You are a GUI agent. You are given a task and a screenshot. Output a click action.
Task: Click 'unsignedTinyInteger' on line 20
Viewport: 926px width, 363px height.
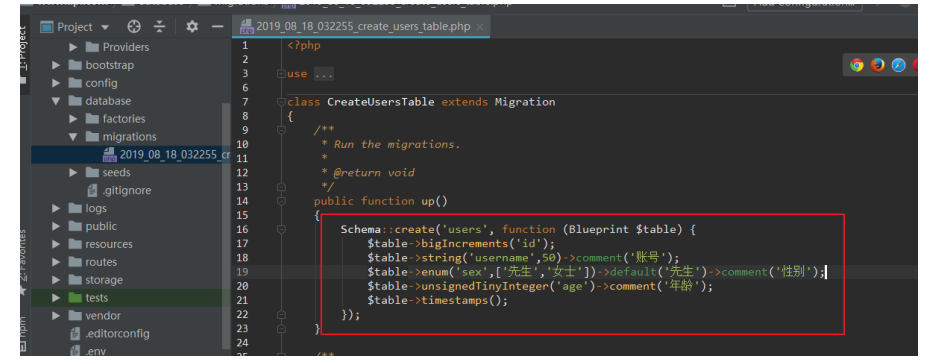point(485,286)
